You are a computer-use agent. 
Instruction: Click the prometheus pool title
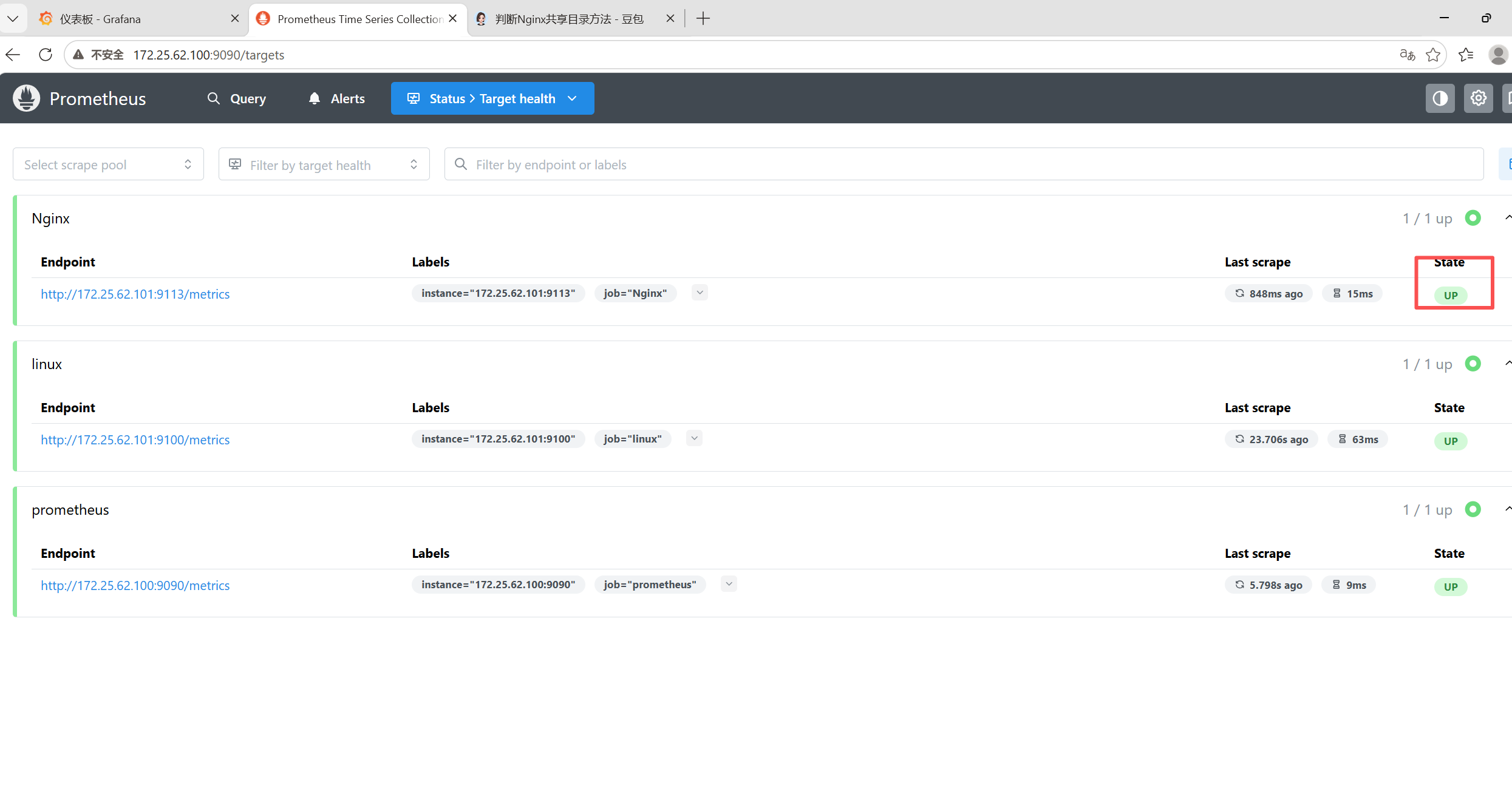(70, 510)
